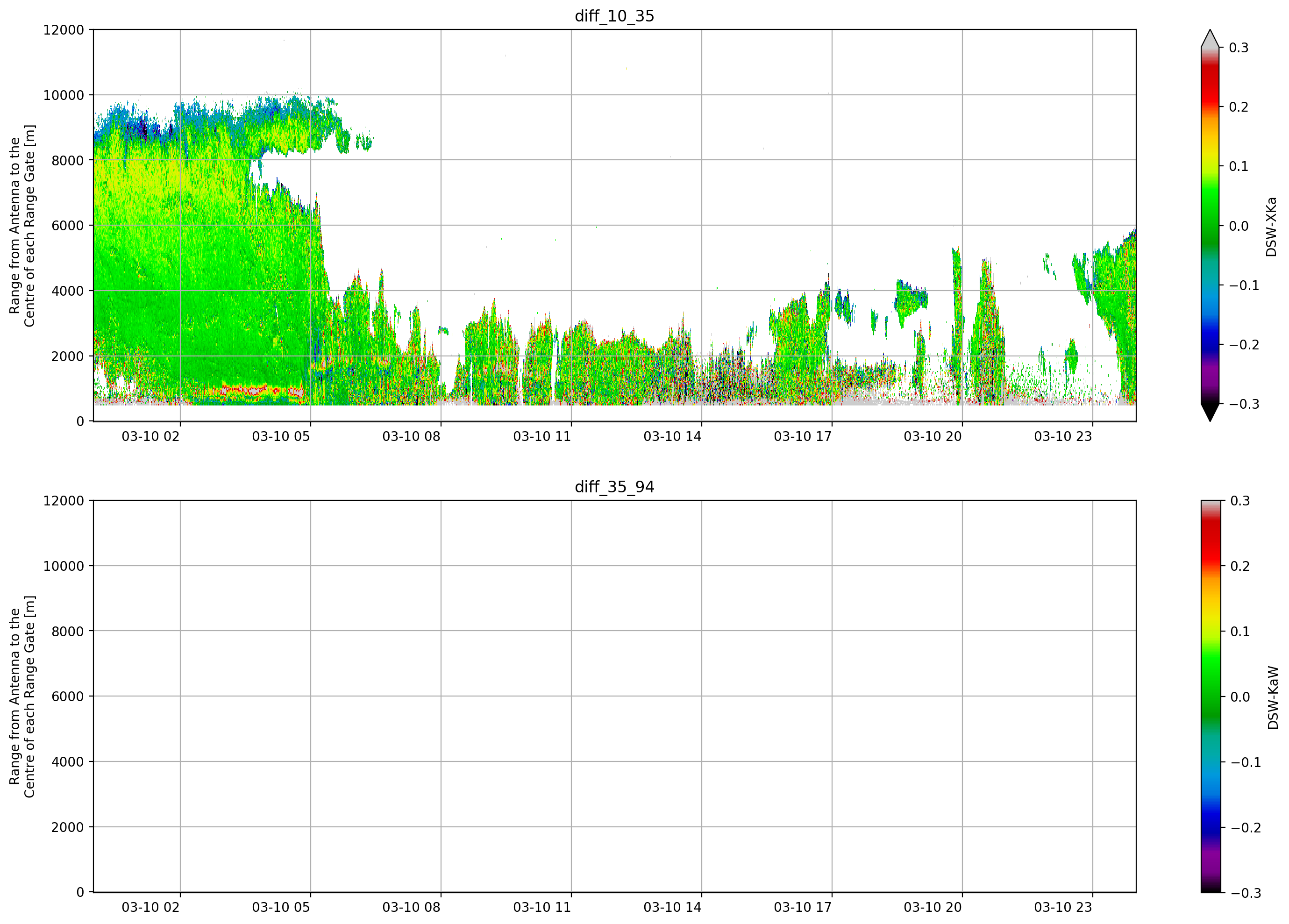
Task: Click the 0.2 tick on DSW-XKa colorbar
Action: coord(1239,107)
